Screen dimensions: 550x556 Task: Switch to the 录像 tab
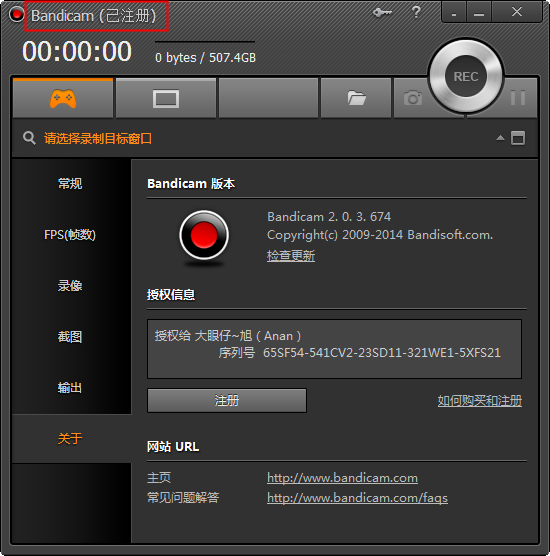70,285
